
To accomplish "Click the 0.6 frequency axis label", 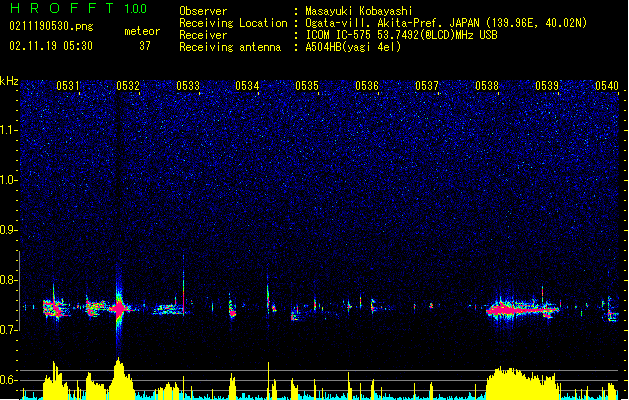I will 9,380.
